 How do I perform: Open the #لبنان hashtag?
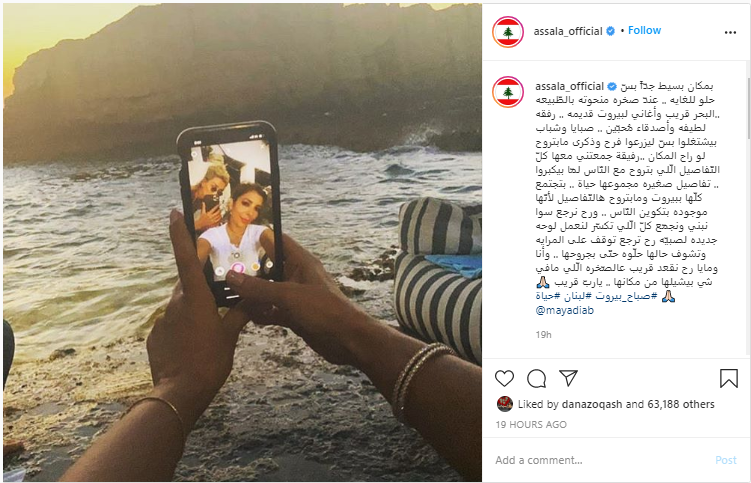tap(579, 296)
